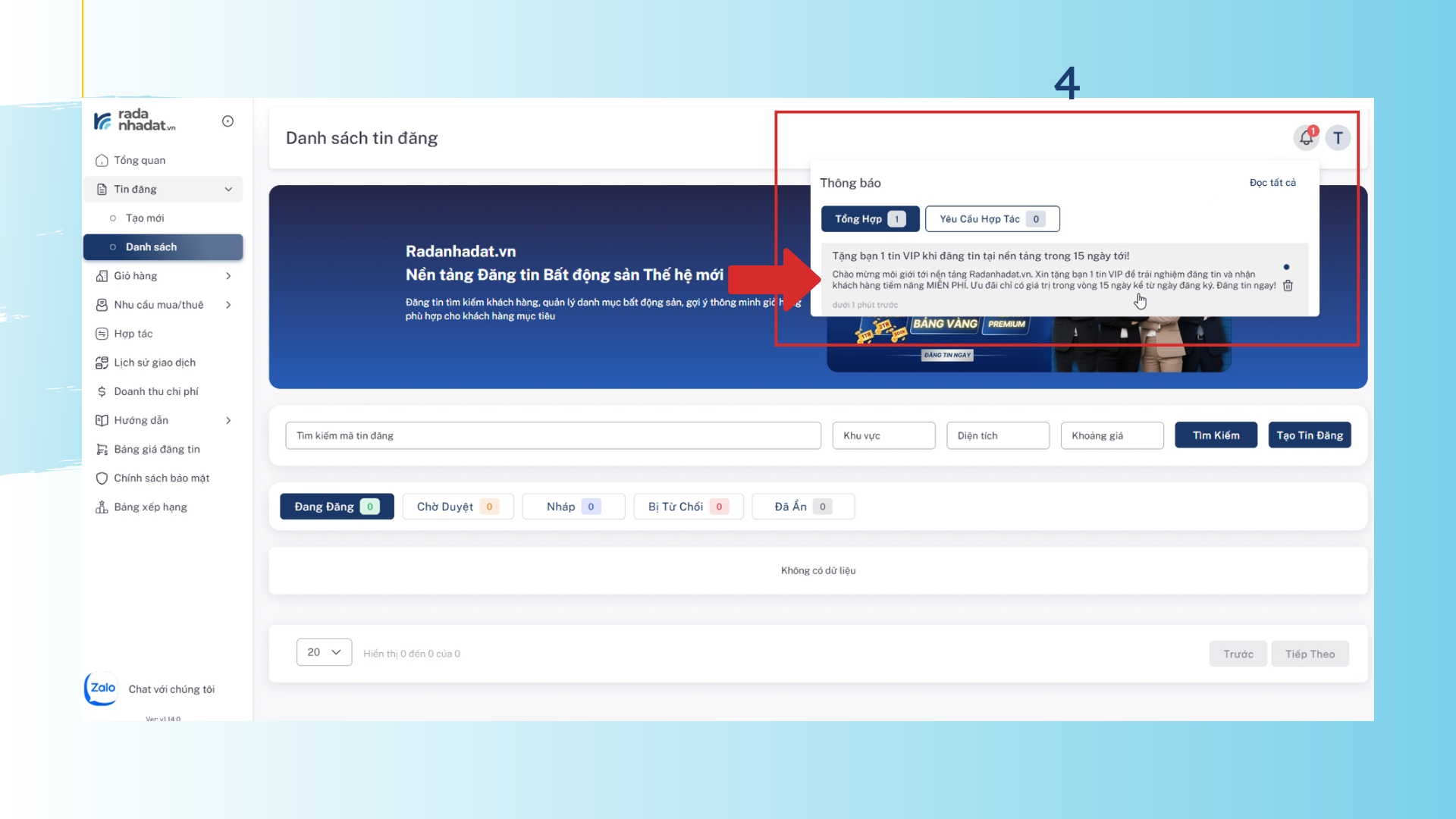Click the Hợp tác label
The height and width of the screenshot is (819, 1456).
pyautogui.click(x=133, y=334)
